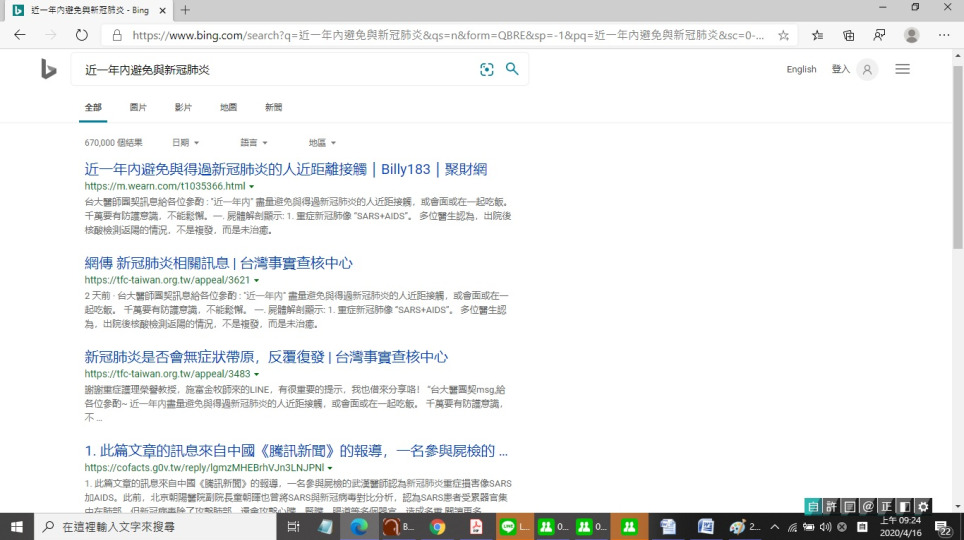Open the Billy183 聚財網 search result

coord(286,169)
